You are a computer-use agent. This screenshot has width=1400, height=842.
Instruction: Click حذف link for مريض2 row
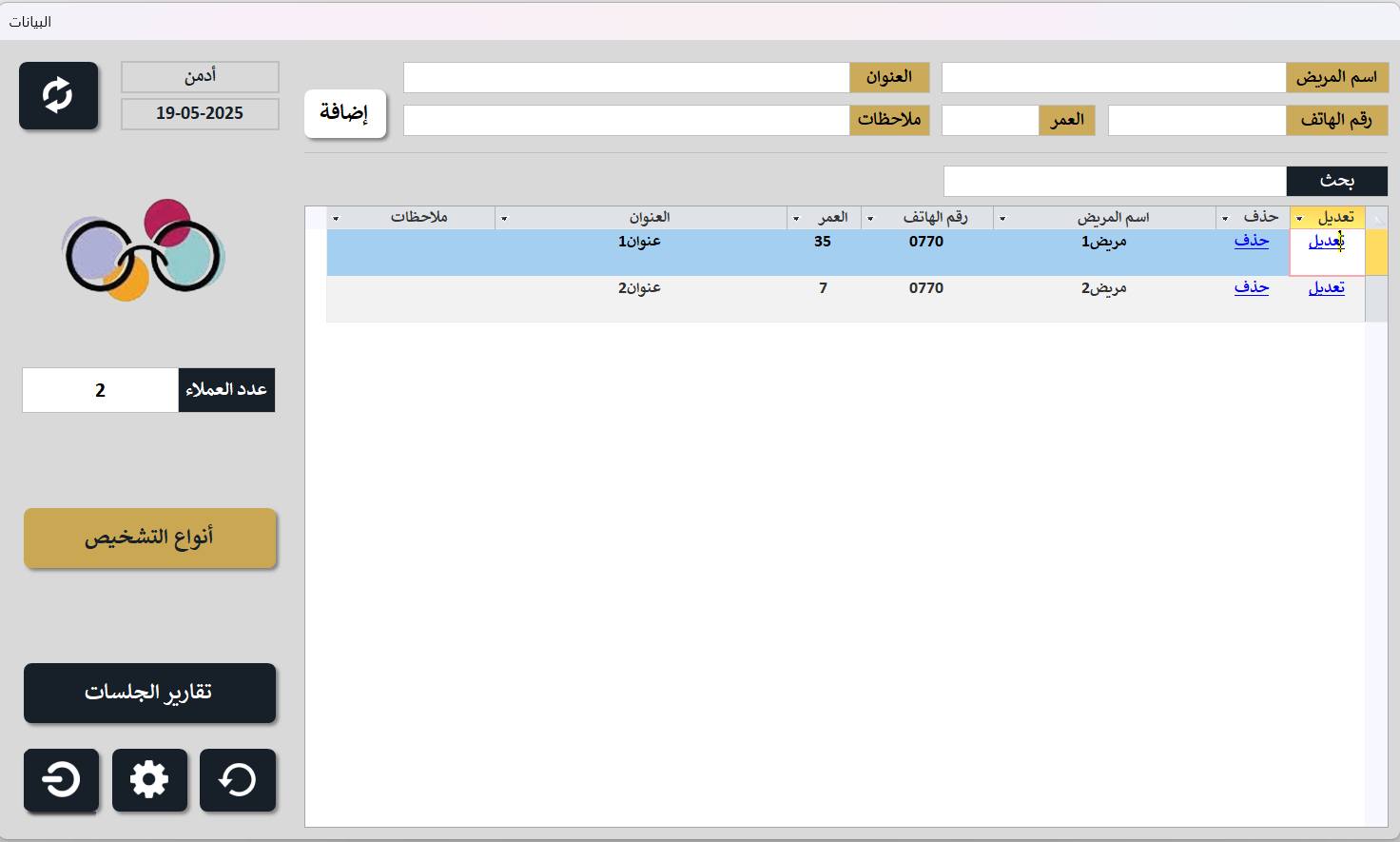(x=1251, y=287)
